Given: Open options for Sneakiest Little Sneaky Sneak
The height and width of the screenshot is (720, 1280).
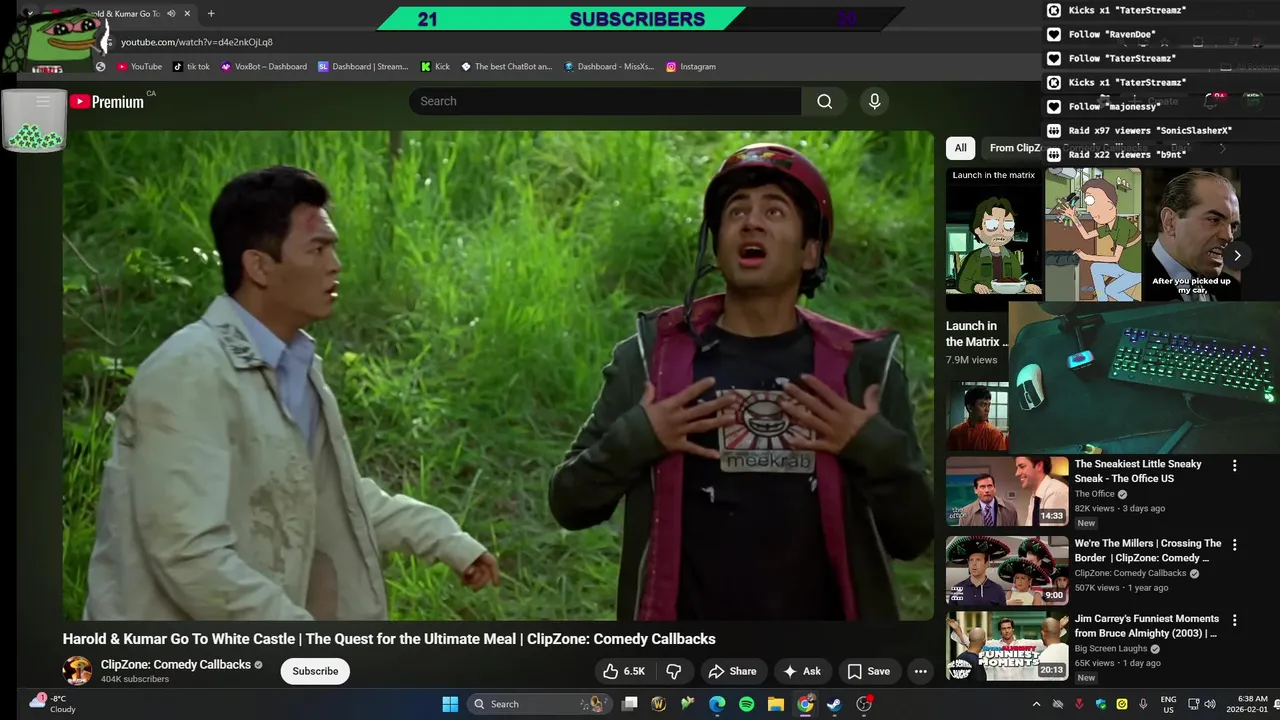Looking at the screenshot, I should 1234,466.
